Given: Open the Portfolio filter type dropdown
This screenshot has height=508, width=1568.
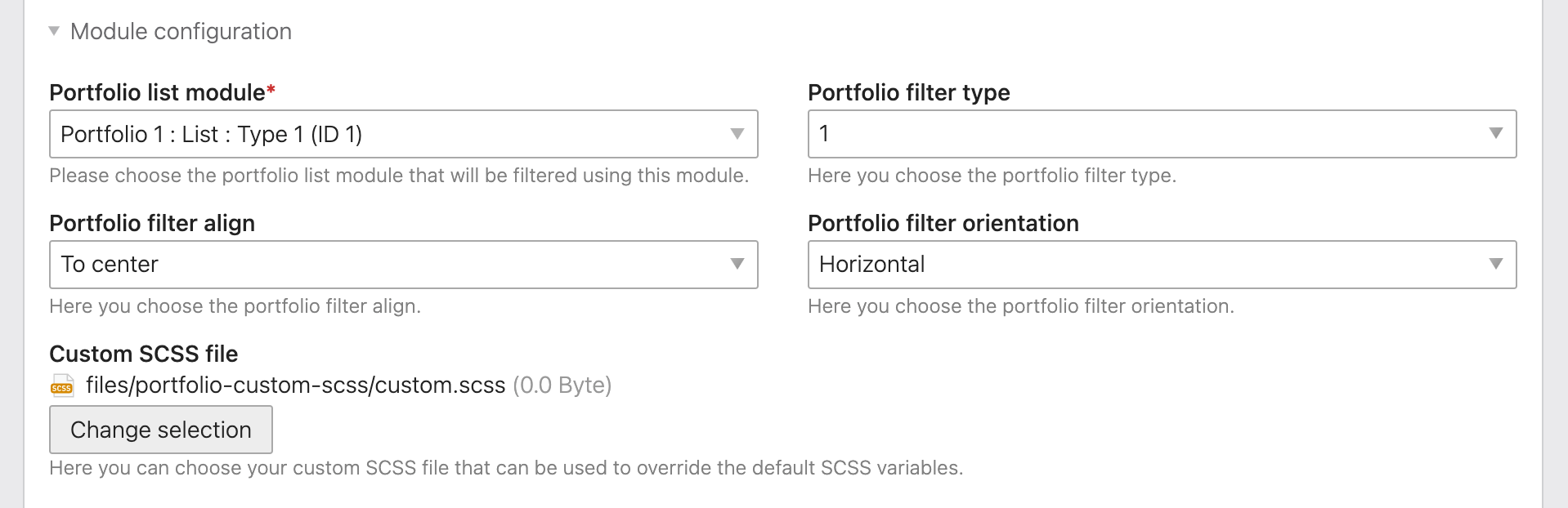Looking at the screenshot, I should click(x=1161, y=133).
